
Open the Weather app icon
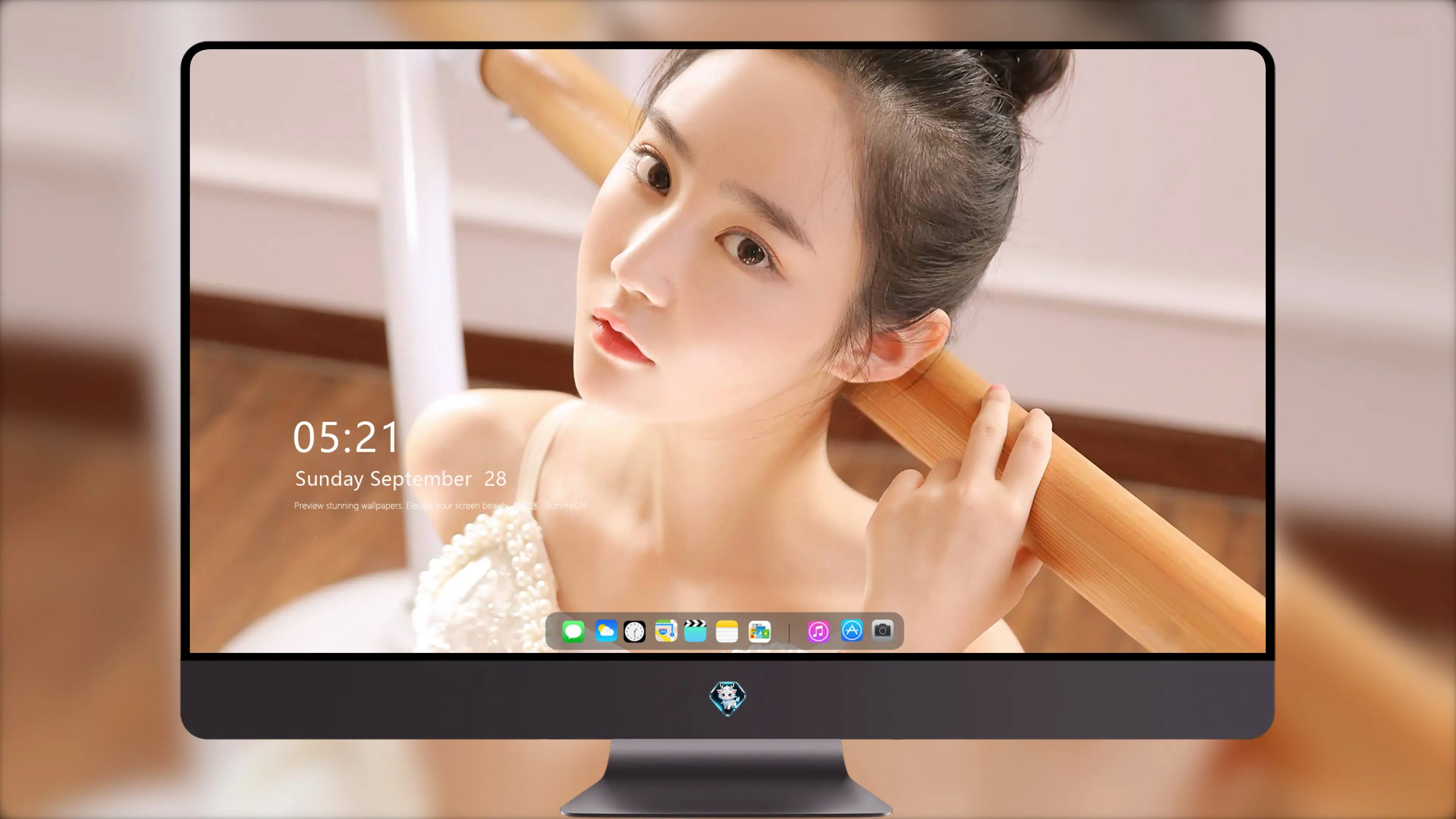(x=606, y=631)
